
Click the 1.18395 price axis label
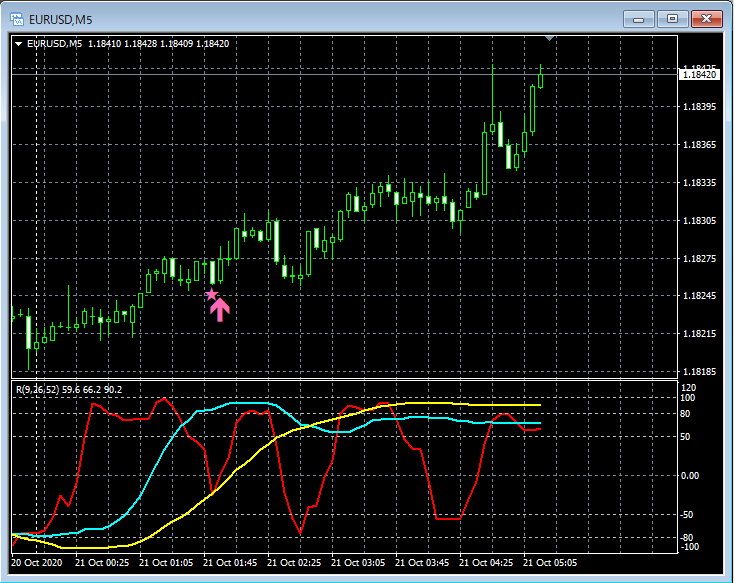pyautogui.click(x=699, y=107)
